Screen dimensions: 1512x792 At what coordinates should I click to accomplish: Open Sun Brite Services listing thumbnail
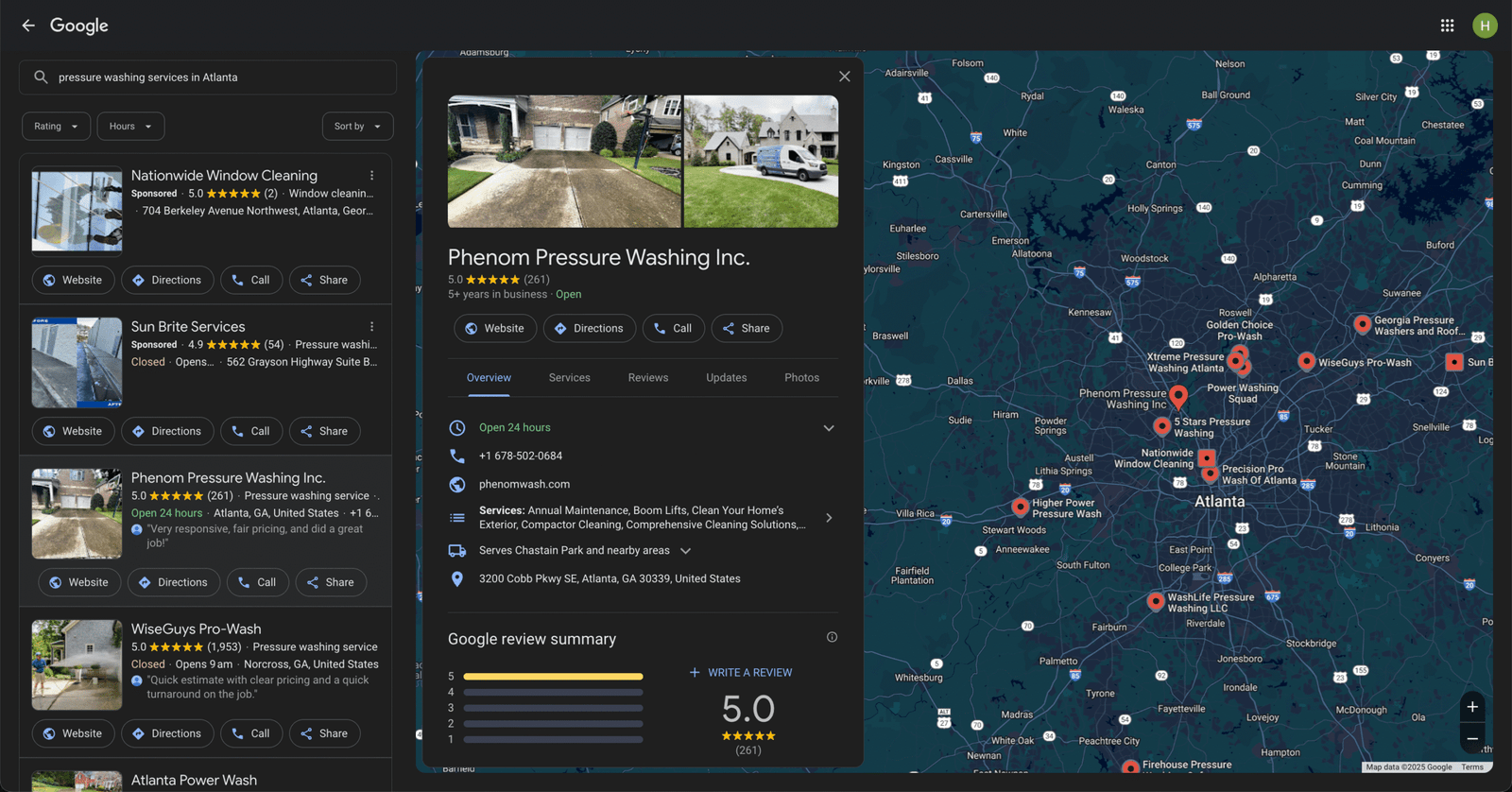click(x=77, y=363)
